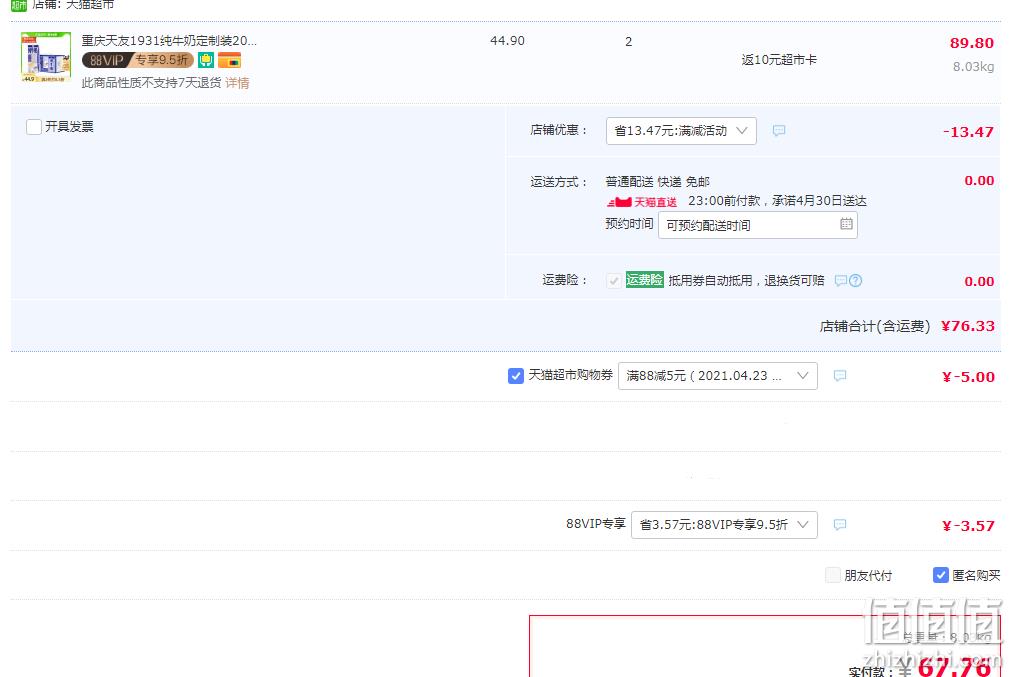Viewport: 1012px width, 677px height.
Task: Click the 天猫直送 delivery logo
Action: 642,202
